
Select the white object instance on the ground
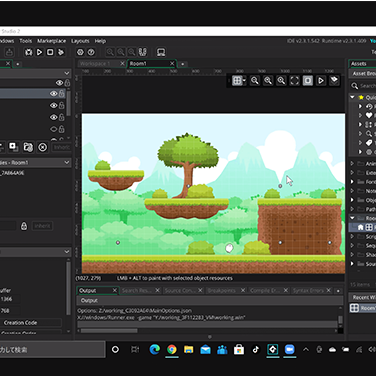point(229,248)
